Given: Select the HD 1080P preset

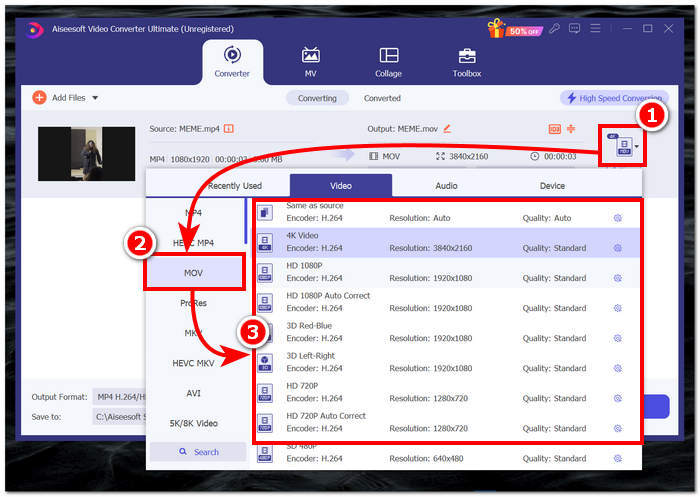Looking at the screenshot, I should 448,272.
